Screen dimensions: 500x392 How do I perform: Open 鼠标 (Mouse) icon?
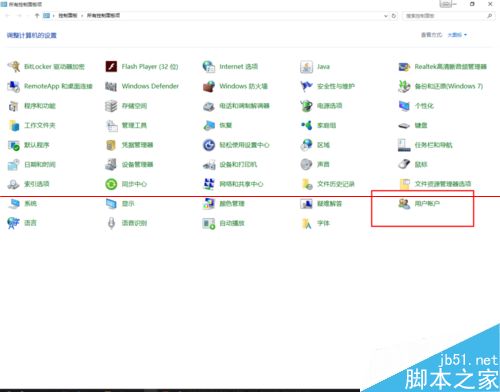(404, 164)
